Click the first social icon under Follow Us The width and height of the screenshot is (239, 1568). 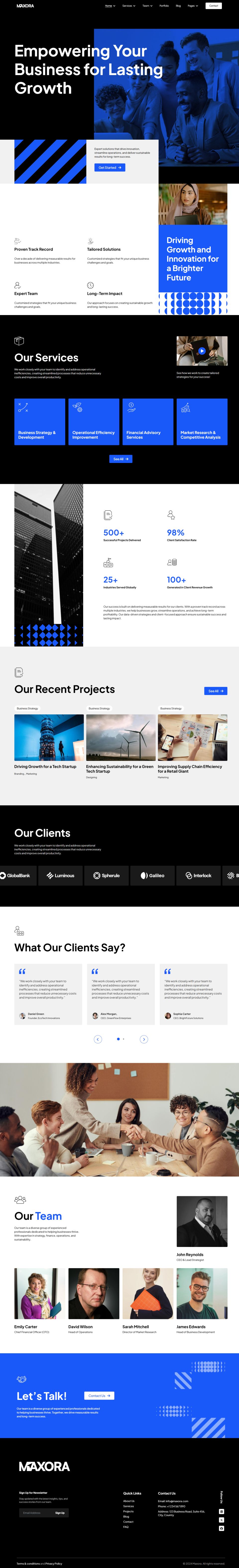click(221, 1511)
